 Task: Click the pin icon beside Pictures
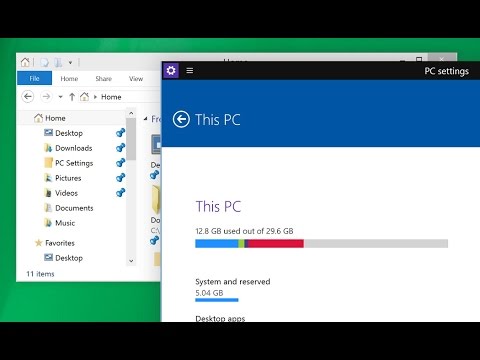120,177
